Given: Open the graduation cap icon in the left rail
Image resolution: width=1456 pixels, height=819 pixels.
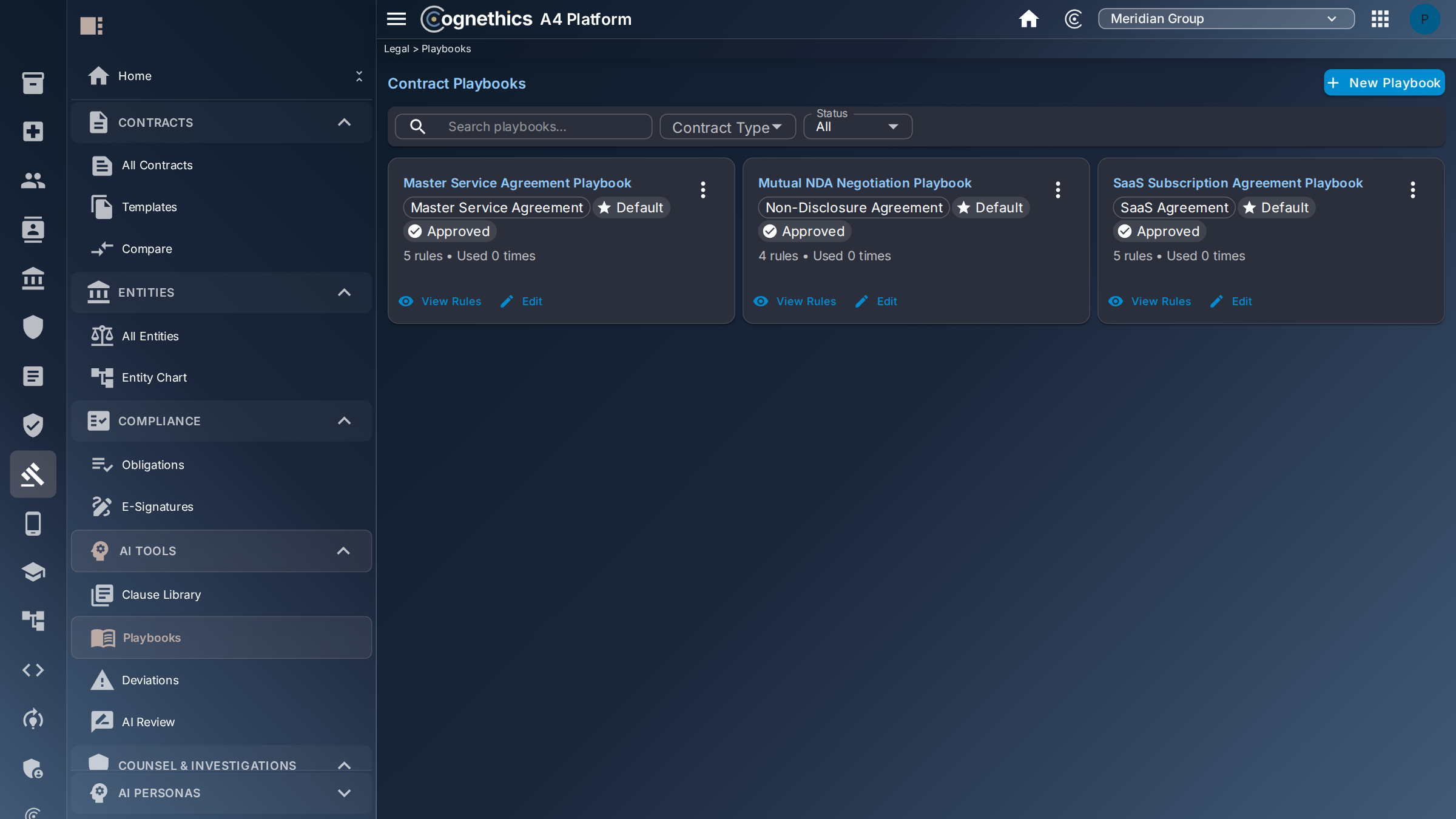Looking at the screenshot, I should click(33, 572).
